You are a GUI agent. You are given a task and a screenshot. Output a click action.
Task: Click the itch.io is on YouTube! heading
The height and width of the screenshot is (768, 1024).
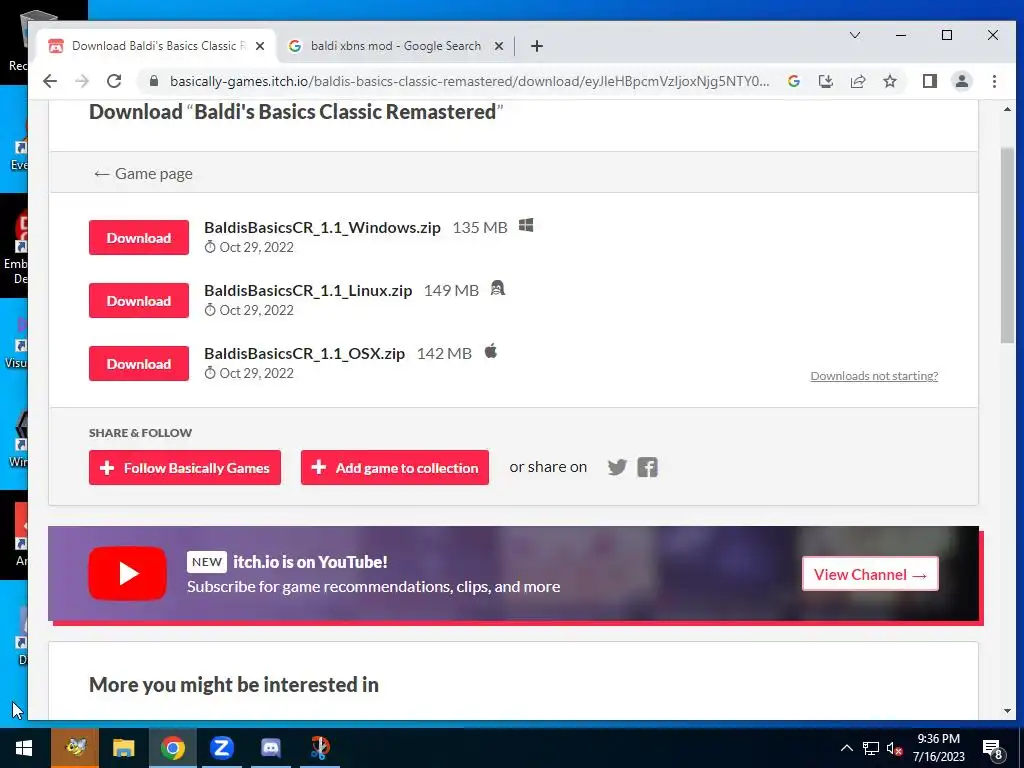click(310, 562)
